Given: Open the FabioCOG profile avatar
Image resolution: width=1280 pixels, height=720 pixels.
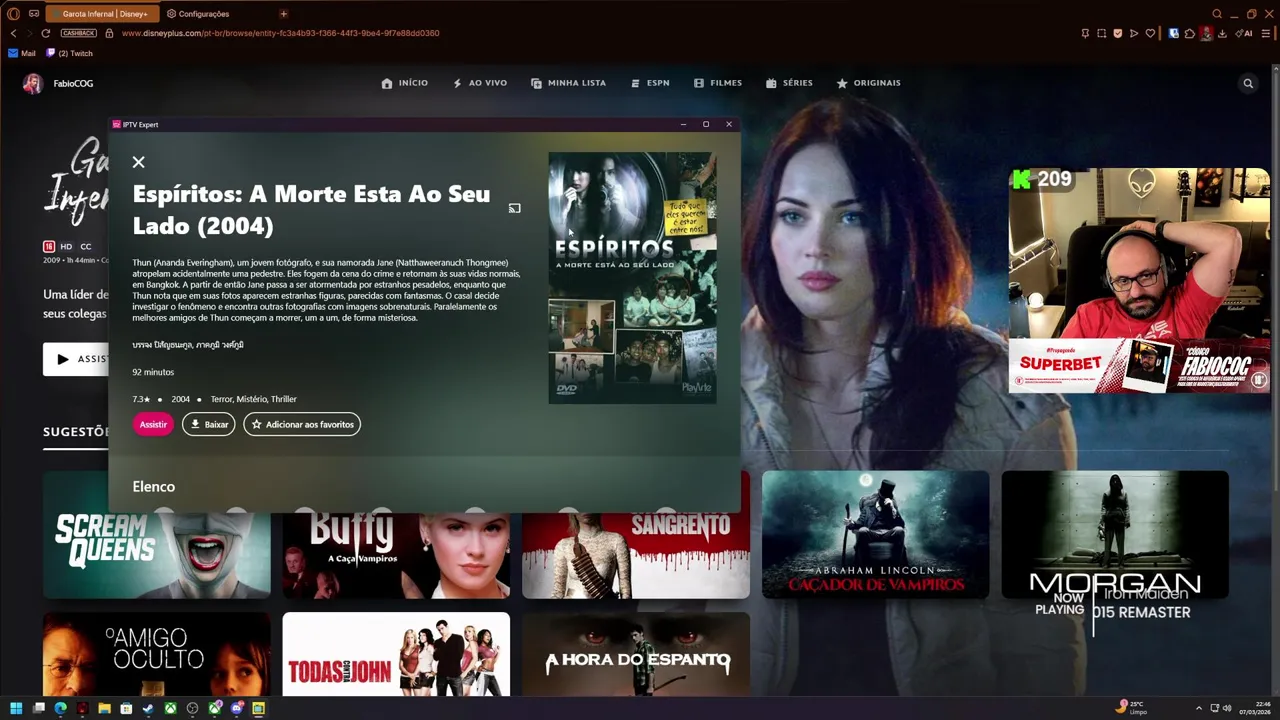Looking at the screenshot, I should (x=33, y=84).
